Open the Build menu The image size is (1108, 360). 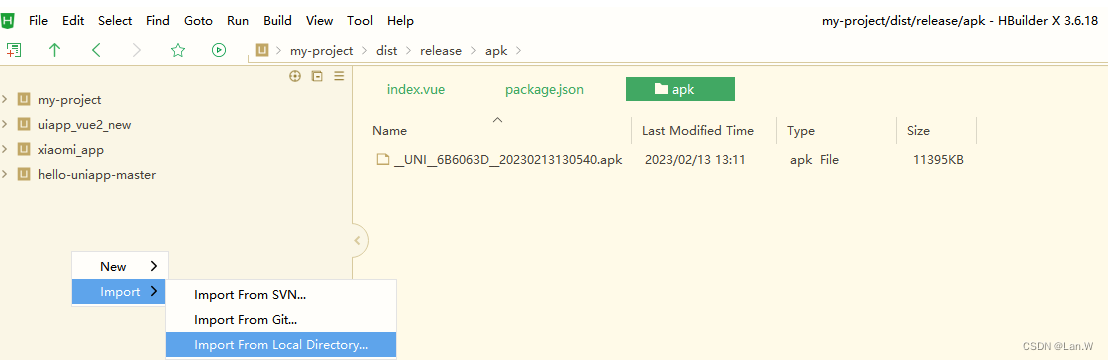click(278, 21)
